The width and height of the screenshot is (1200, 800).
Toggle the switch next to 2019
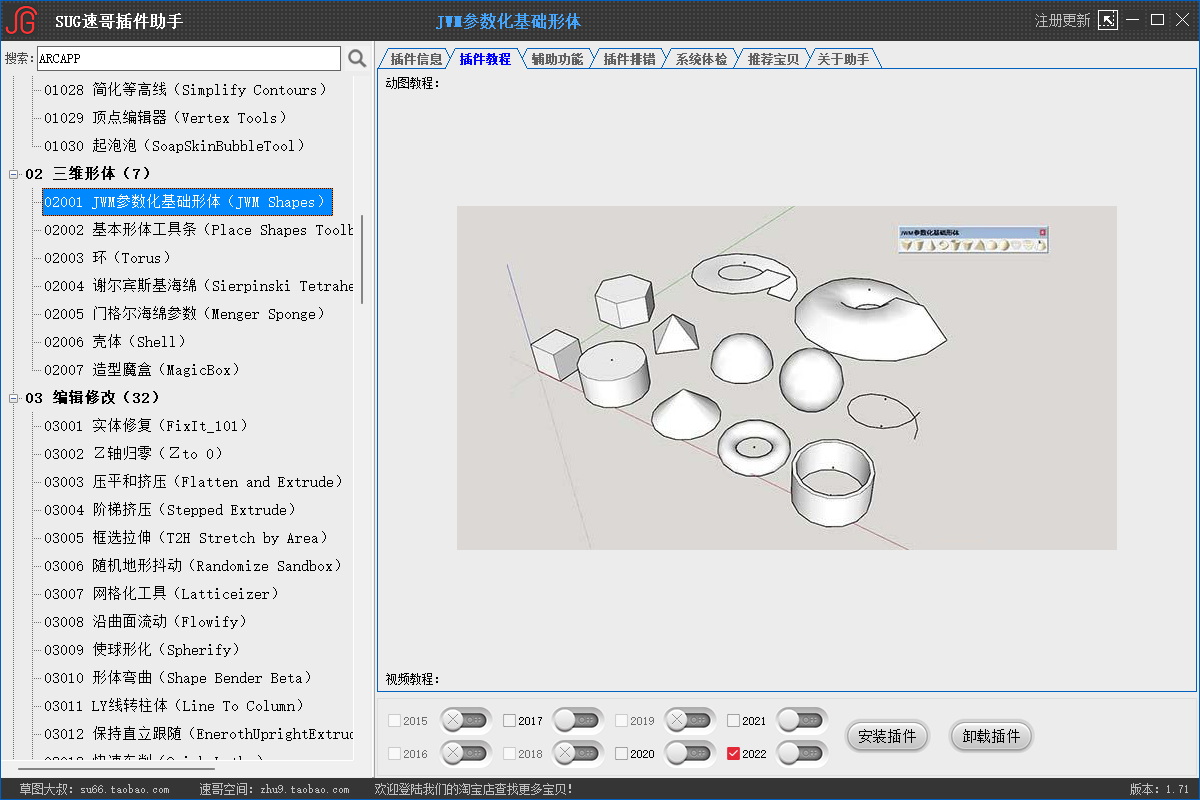click(690, 720)
